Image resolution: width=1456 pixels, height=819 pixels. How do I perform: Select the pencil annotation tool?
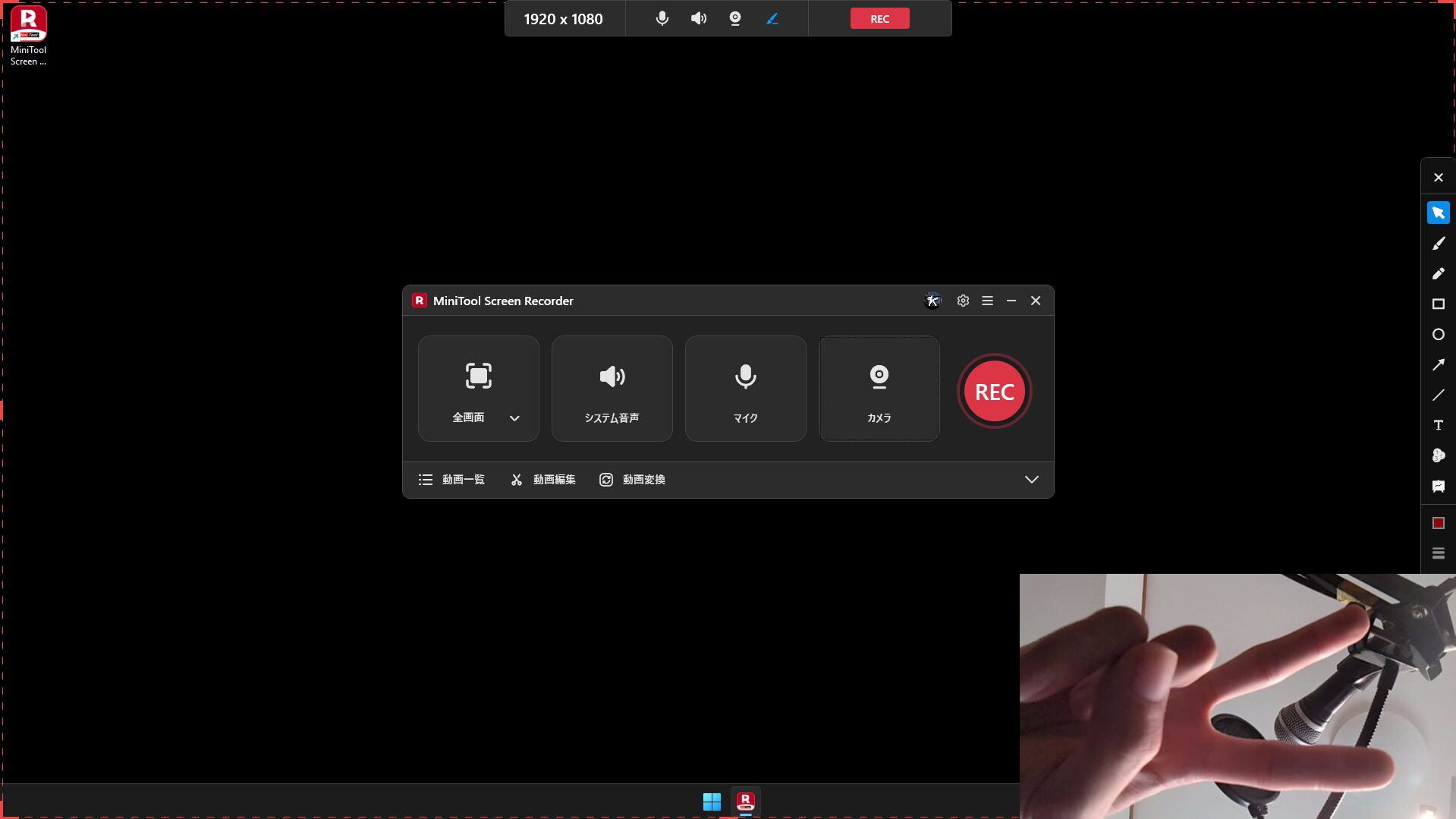[1438, 274]
